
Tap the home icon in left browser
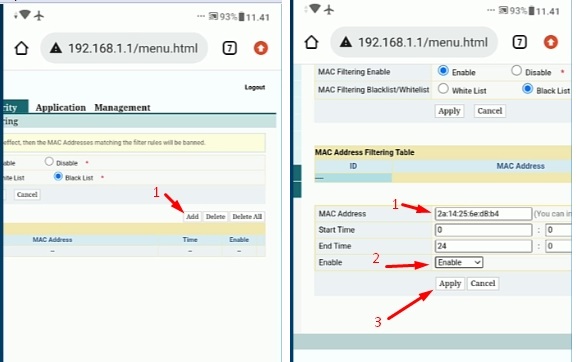point(21,48)
